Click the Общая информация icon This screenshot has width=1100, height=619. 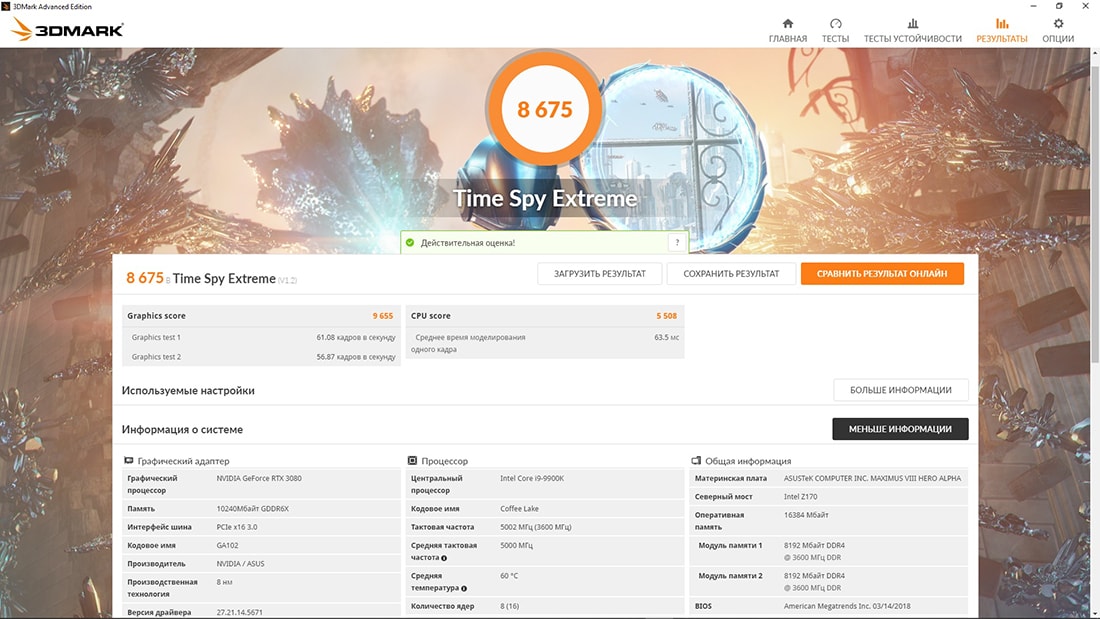[x=696, y=460]
